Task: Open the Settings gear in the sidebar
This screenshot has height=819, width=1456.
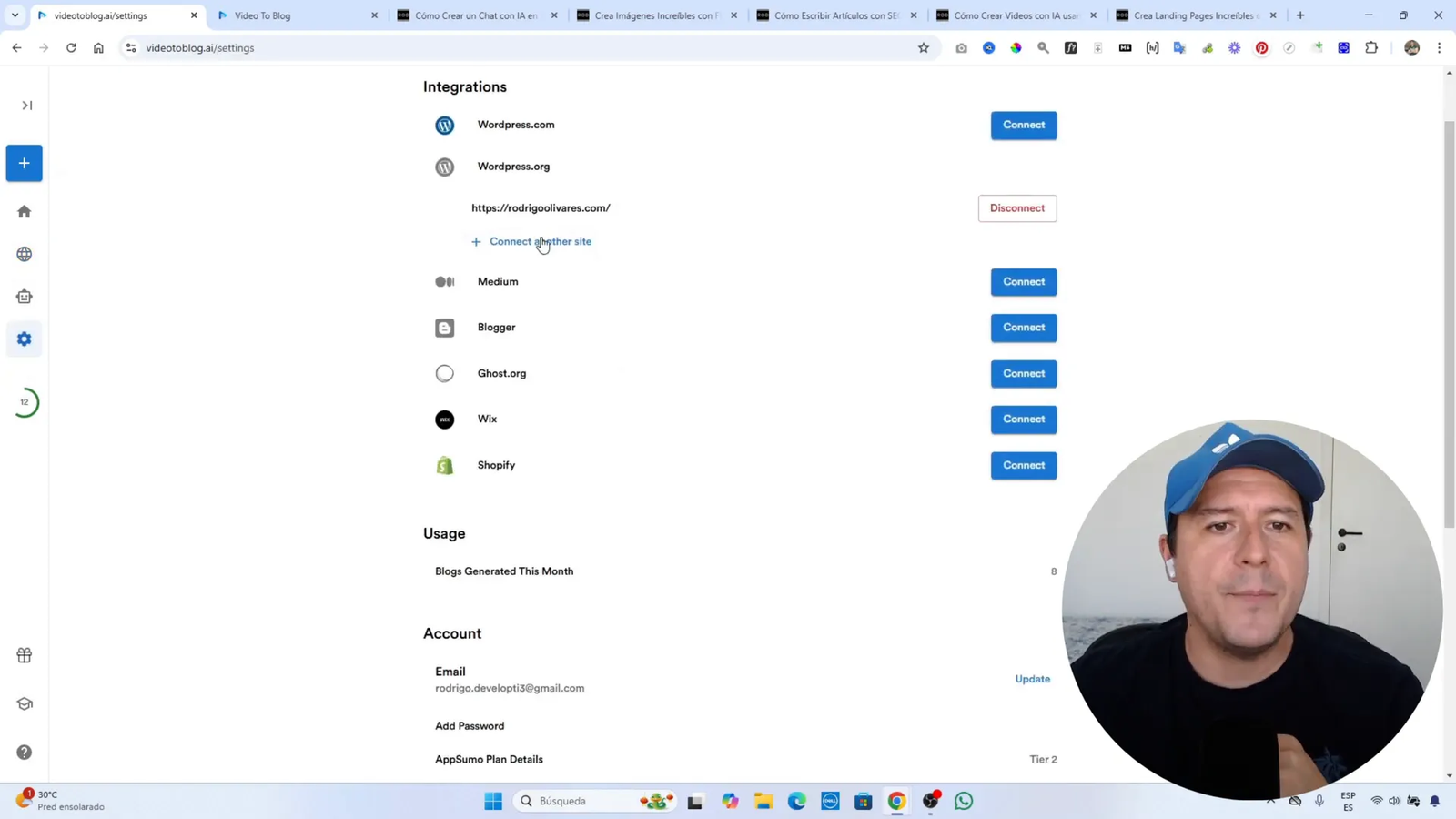Action: 24,339
